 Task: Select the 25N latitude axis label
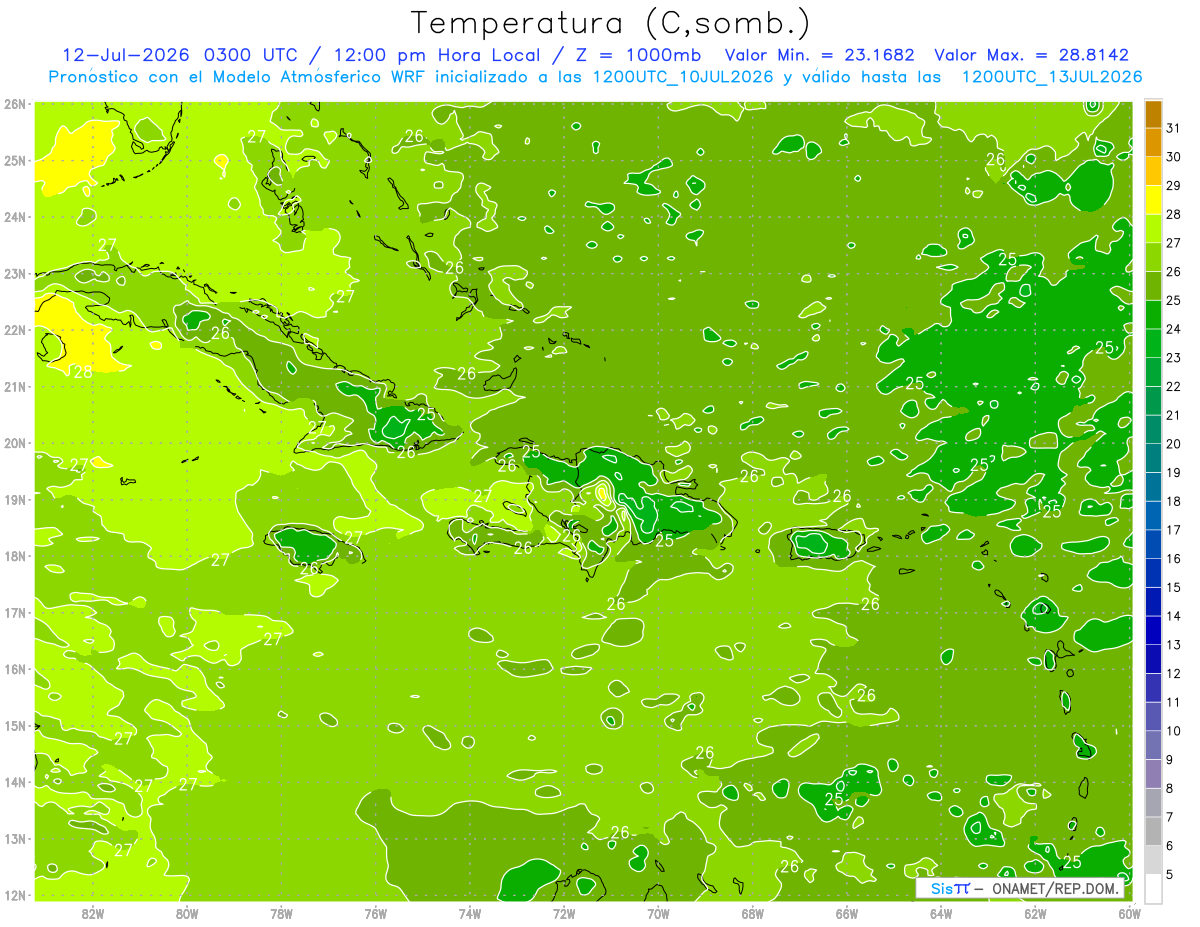tap(15, 160)
